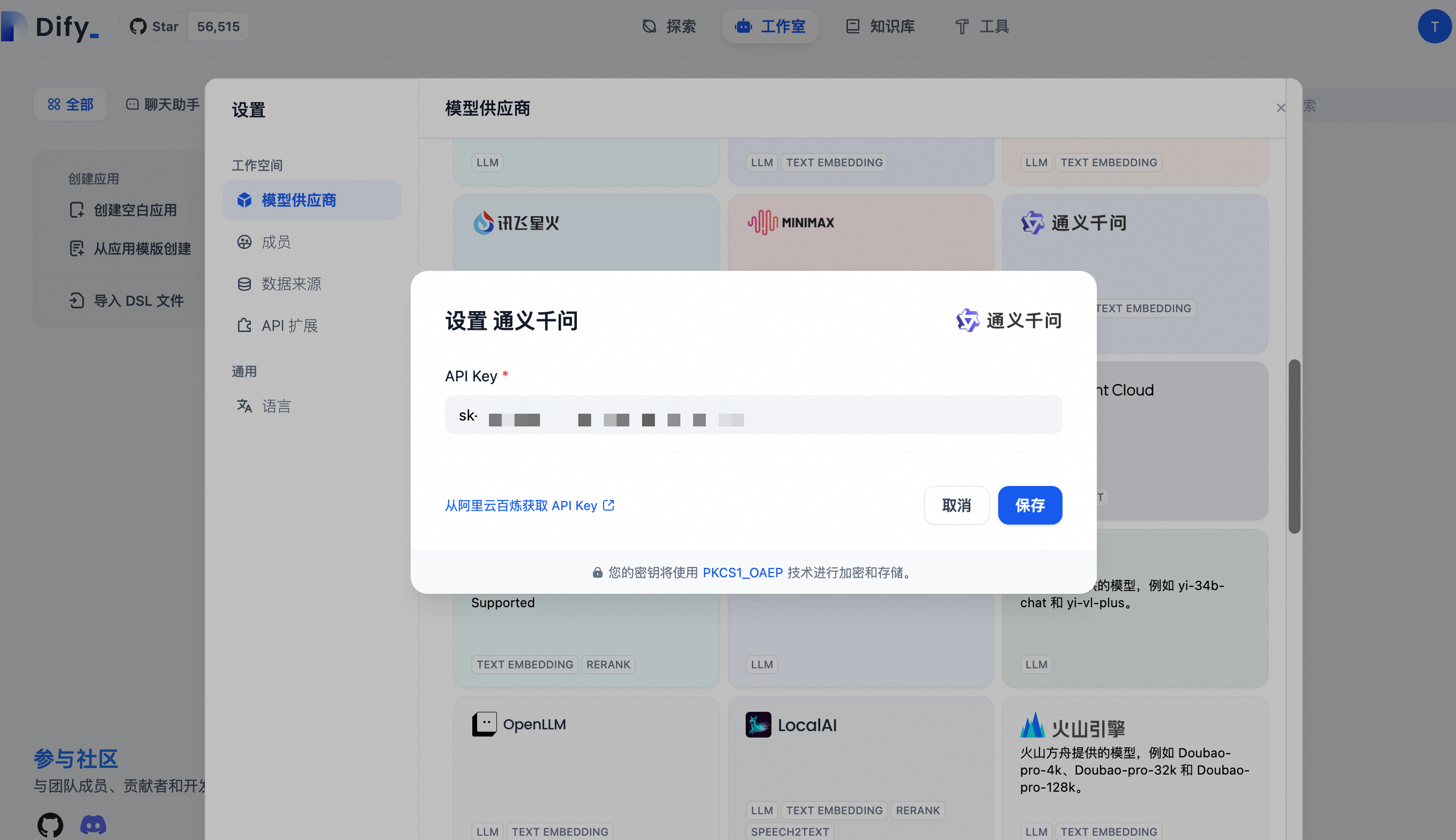The image size is (1456, 840).
Task: Cancel the dialog with 取消 button
Action: pyautogui.click(x=956, y=505)
